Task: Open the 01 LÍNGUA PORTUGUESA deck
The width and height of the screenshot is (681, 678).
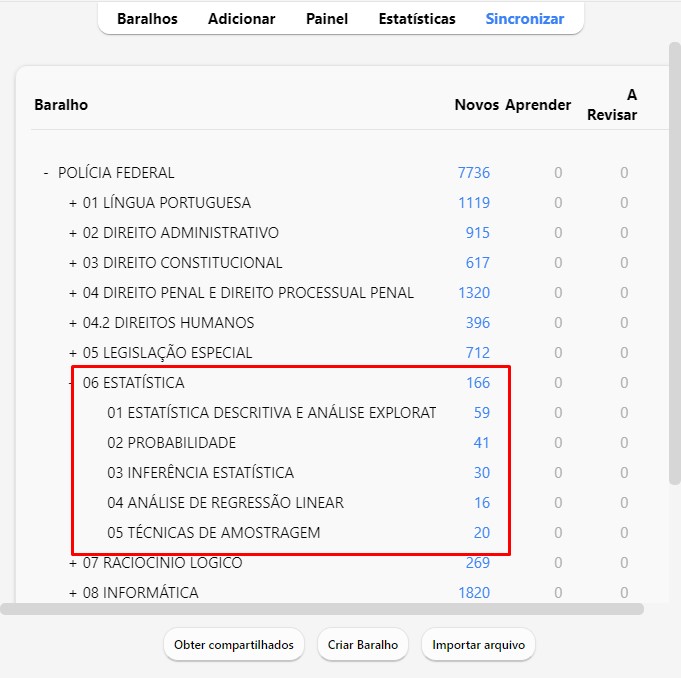Action: point(167,203)
